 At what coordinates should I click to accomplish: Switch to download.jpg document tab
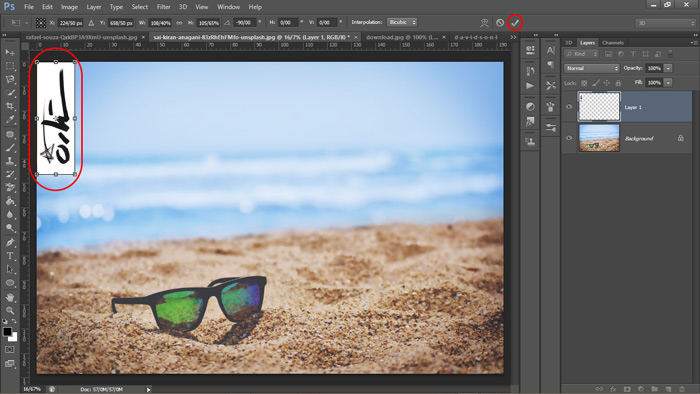402,37
